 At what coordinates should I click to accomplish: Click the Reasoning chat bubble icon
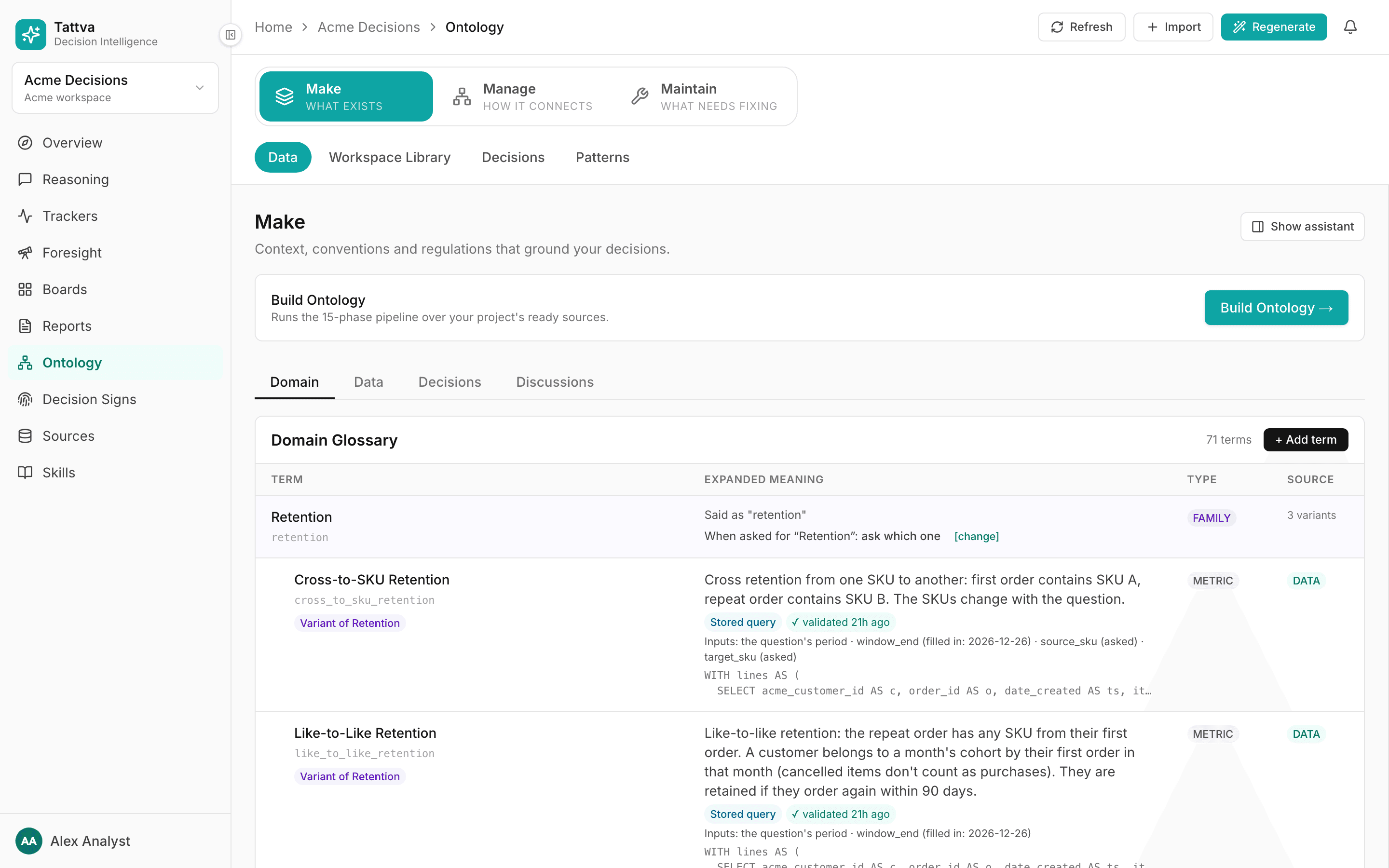coord(25,179)
